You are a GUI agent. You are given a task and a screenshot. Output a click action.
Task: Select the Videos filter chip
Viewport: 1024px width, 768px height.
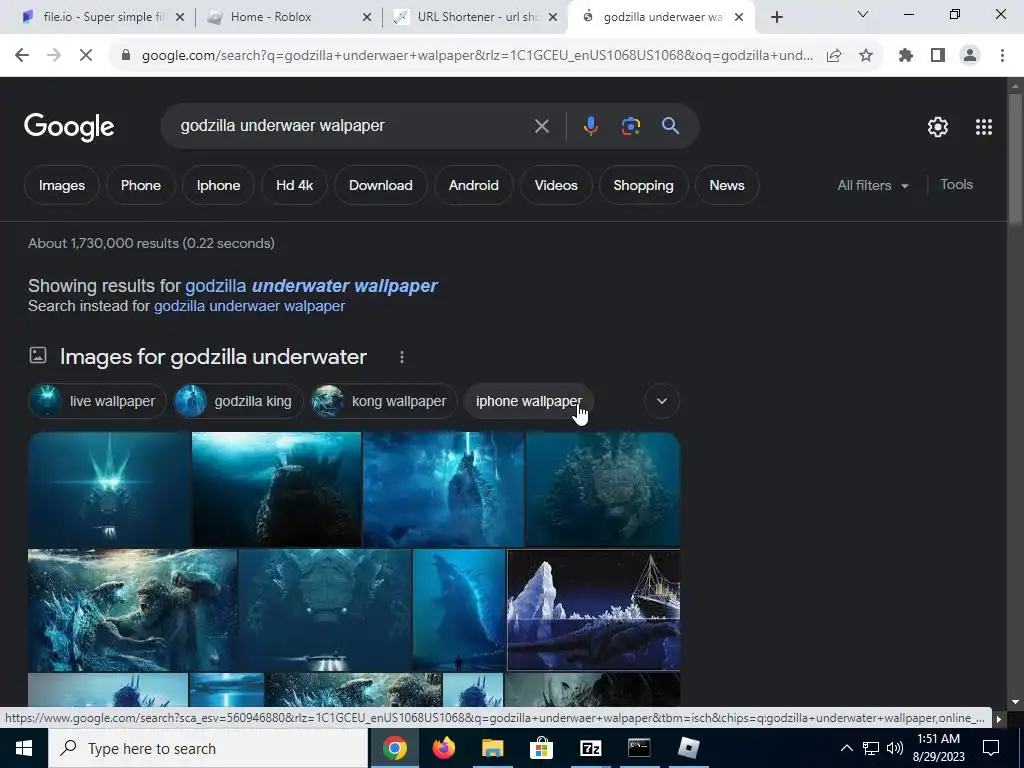(556, 185)
